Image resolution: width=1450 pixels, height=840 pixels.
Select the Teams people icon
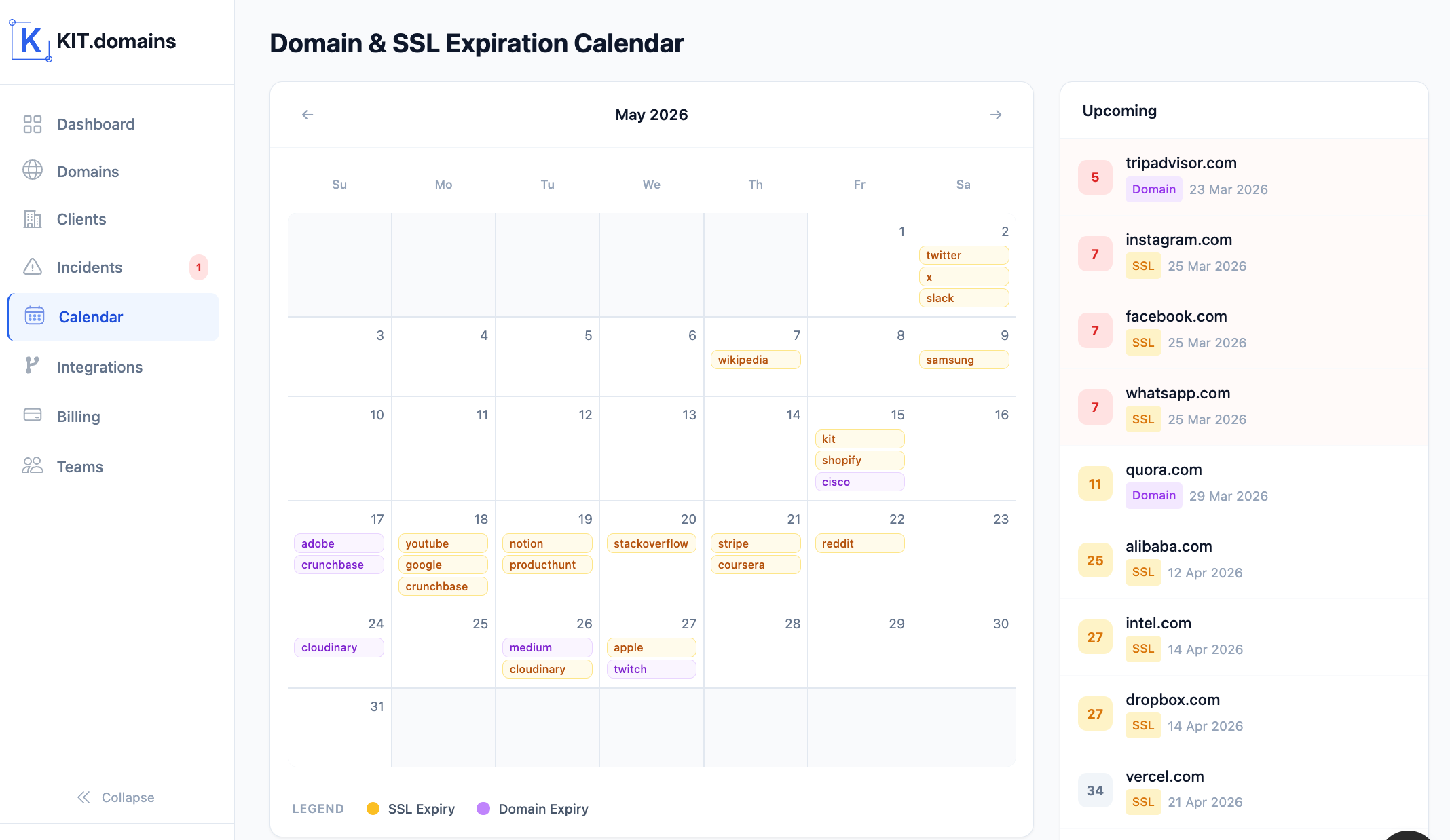(x=32, y=465)
